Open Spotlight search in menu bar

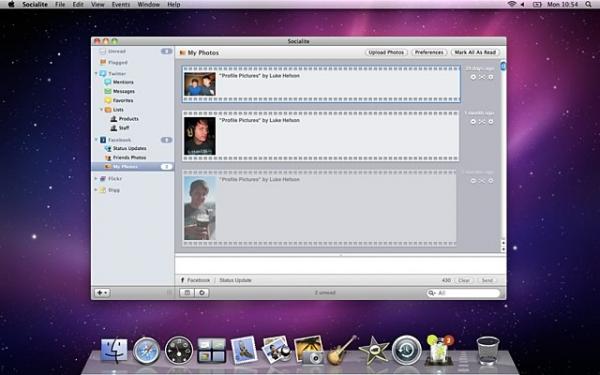(x=588, y=5)
